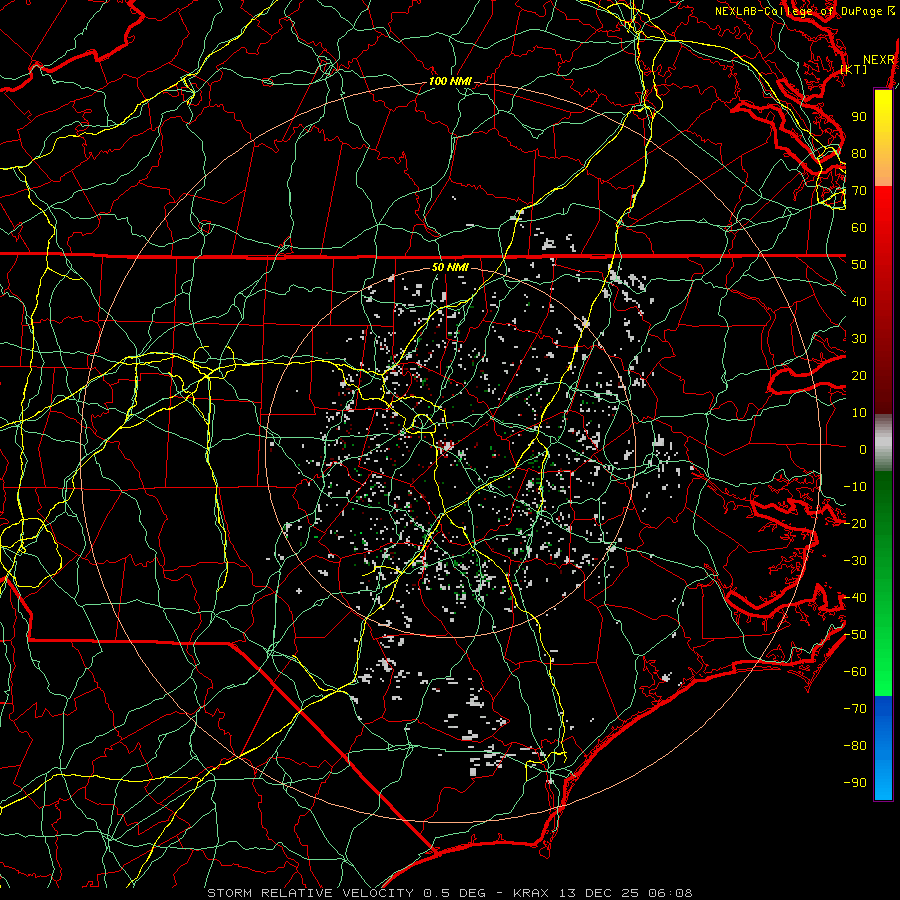Click the 0 knot value on color scale

[x=863, y=450]
